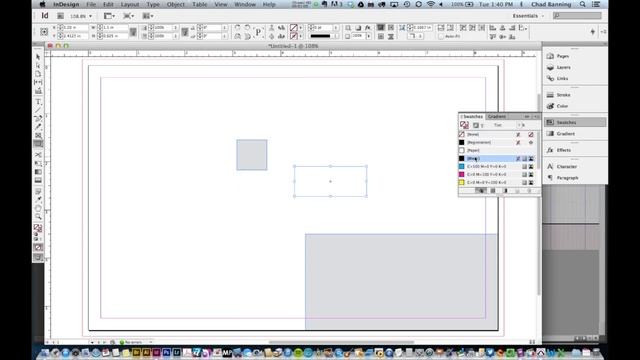Click the rotate 90° clockwise icon
Viewport: 640px width, 360px height.
coord(238,27)
